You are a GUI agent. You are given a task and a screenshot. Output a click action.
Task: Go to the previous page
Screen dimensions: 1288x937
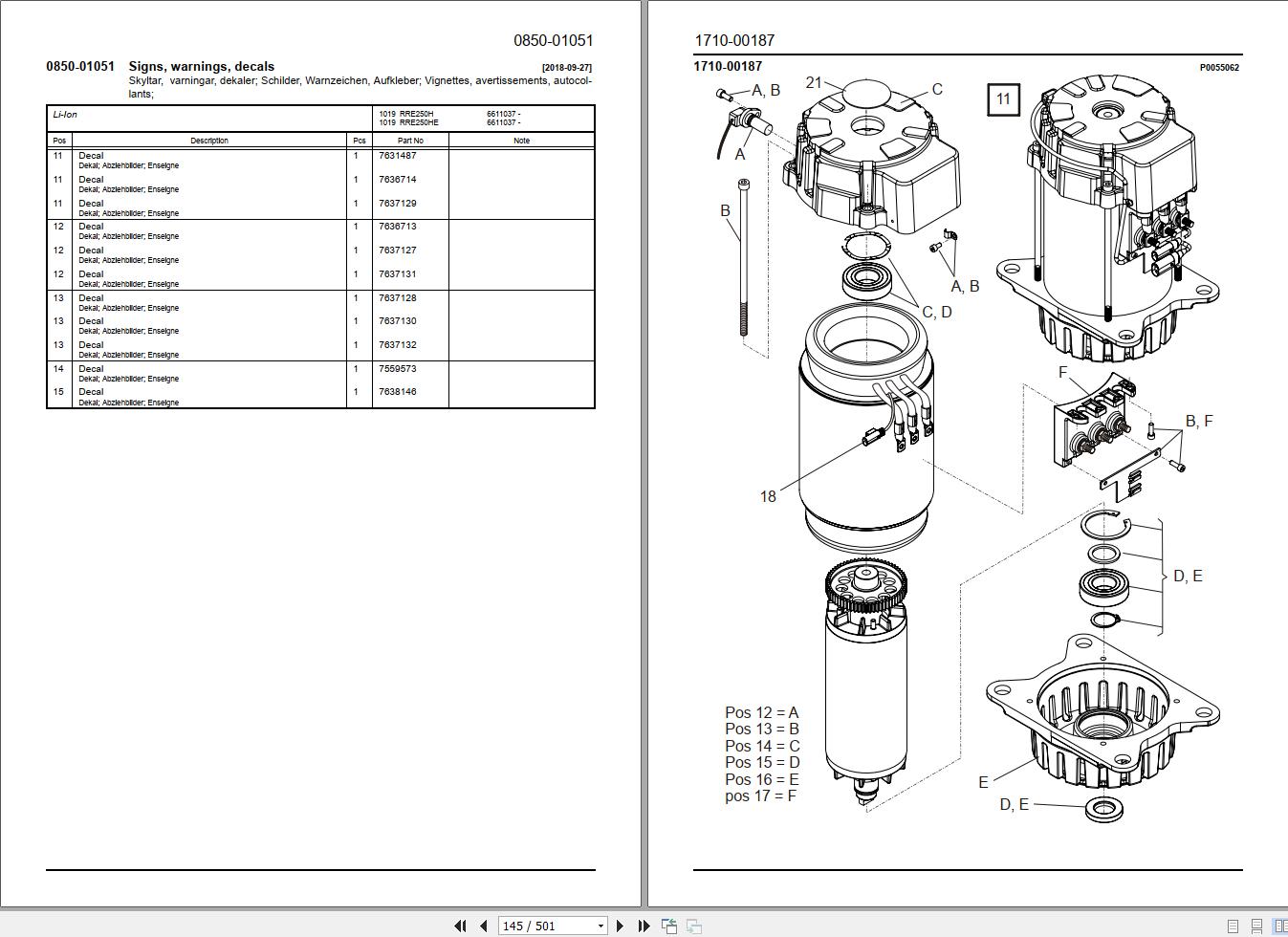[x=484, y=926]
